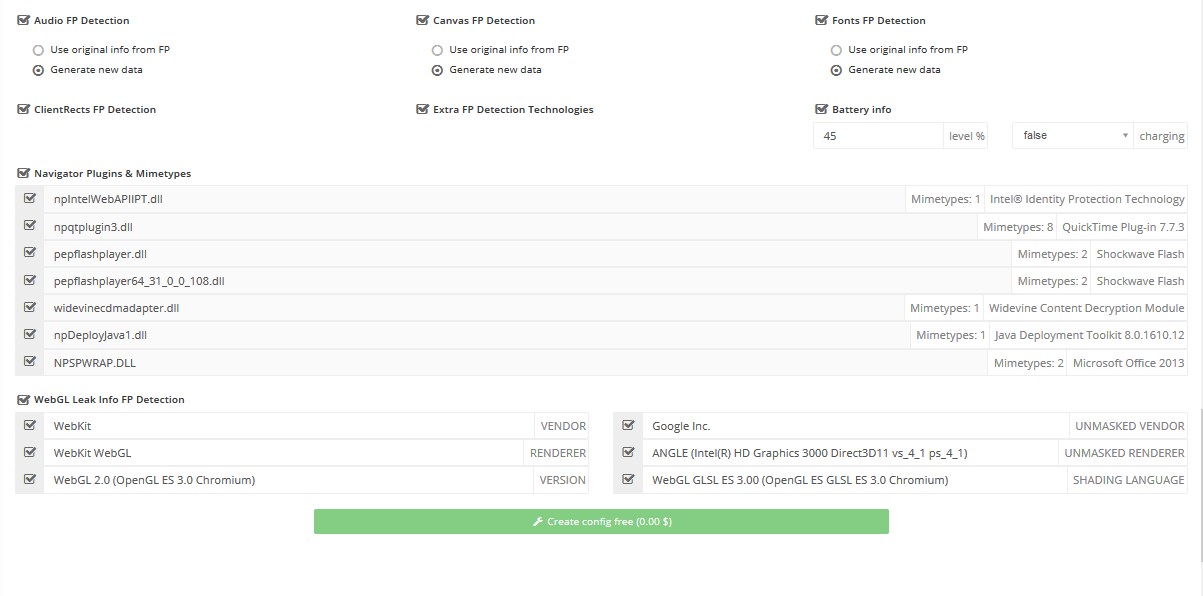Screen dimensions: 1203x596
Task: Select 'Use original info from FP' for Audio
Action: click(x=39, y=50)
